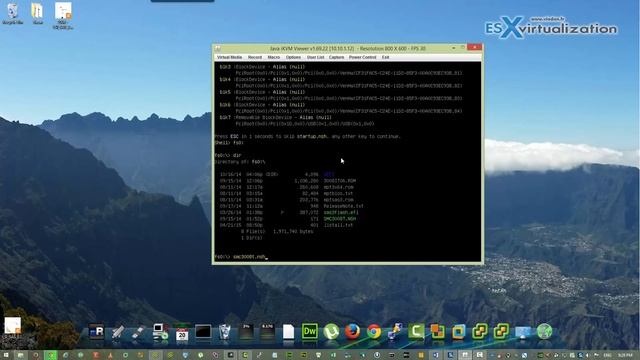Open the blue monitor remote desktop dock icon

[522, 331]
